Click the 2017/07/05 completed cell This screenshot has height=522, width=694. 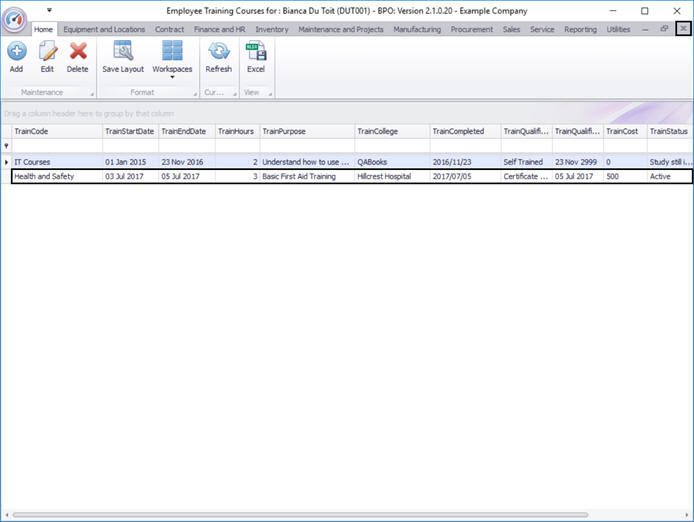(x=465, y=176)
